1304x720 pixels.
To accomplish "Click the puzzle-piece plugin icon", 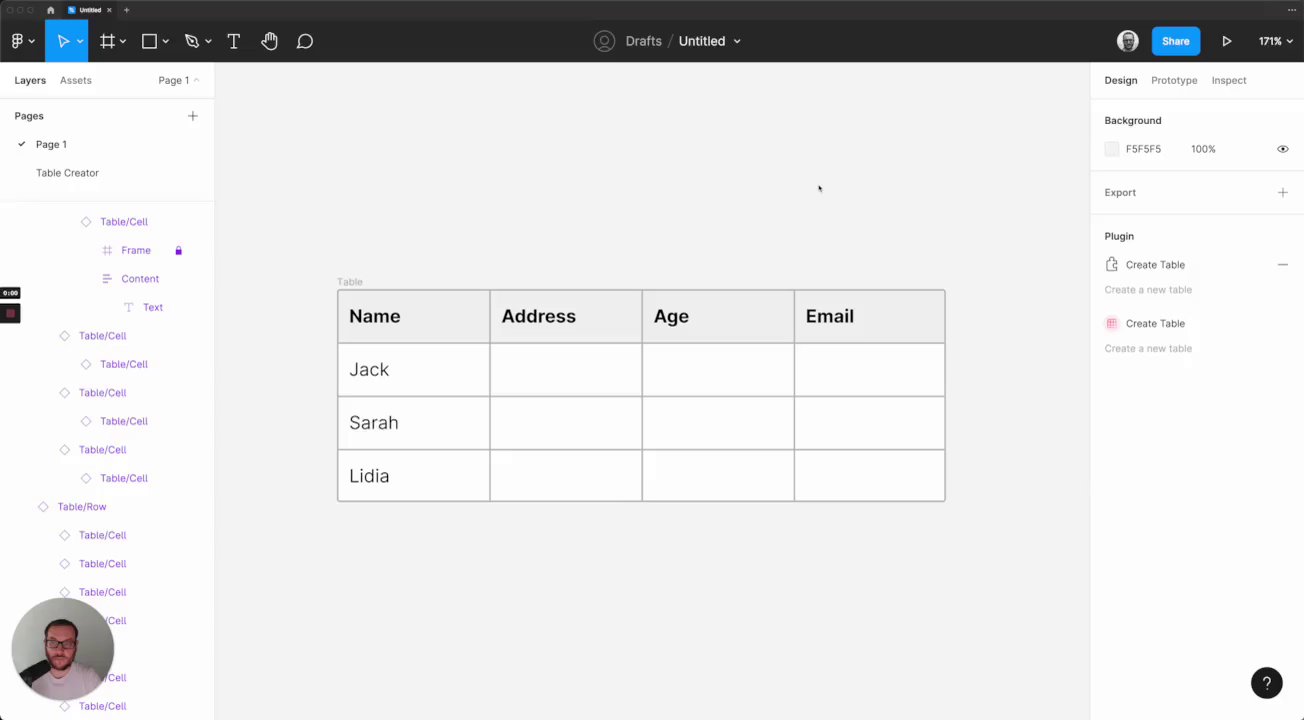I will point(1112,265).
